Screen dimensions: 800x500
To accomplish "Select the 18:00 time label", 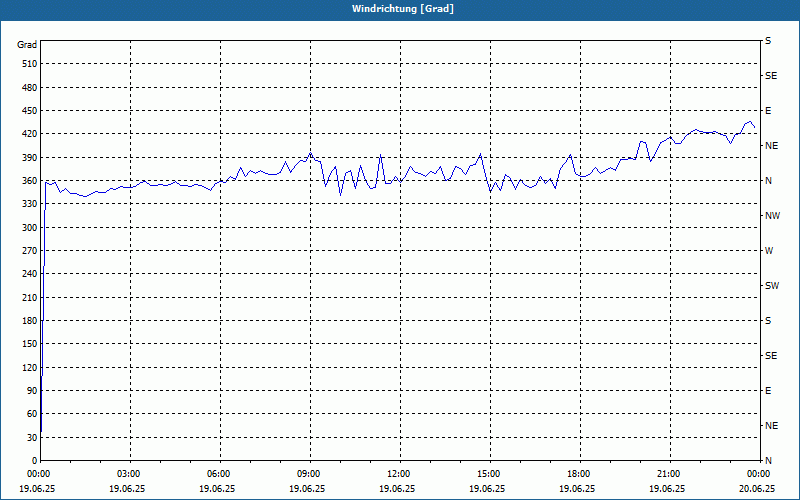I will (x=578, y=474).
